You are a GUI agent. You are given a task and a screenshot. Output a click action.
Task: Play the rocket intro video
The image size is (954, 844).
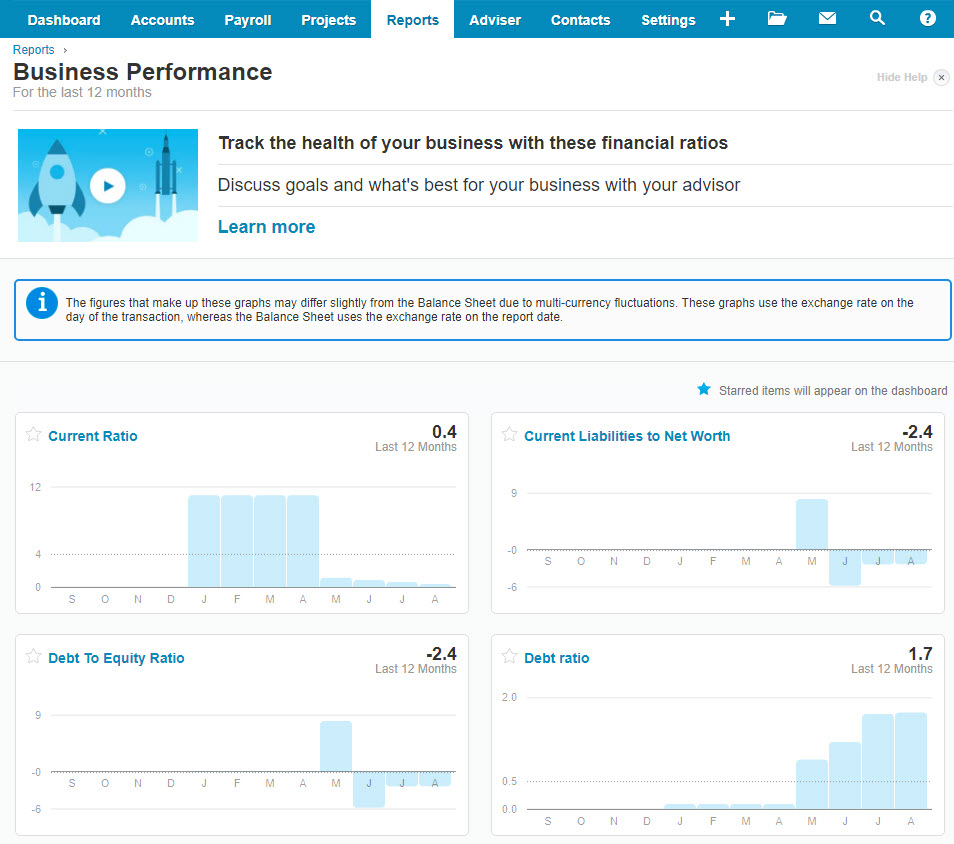coord(107,186)
